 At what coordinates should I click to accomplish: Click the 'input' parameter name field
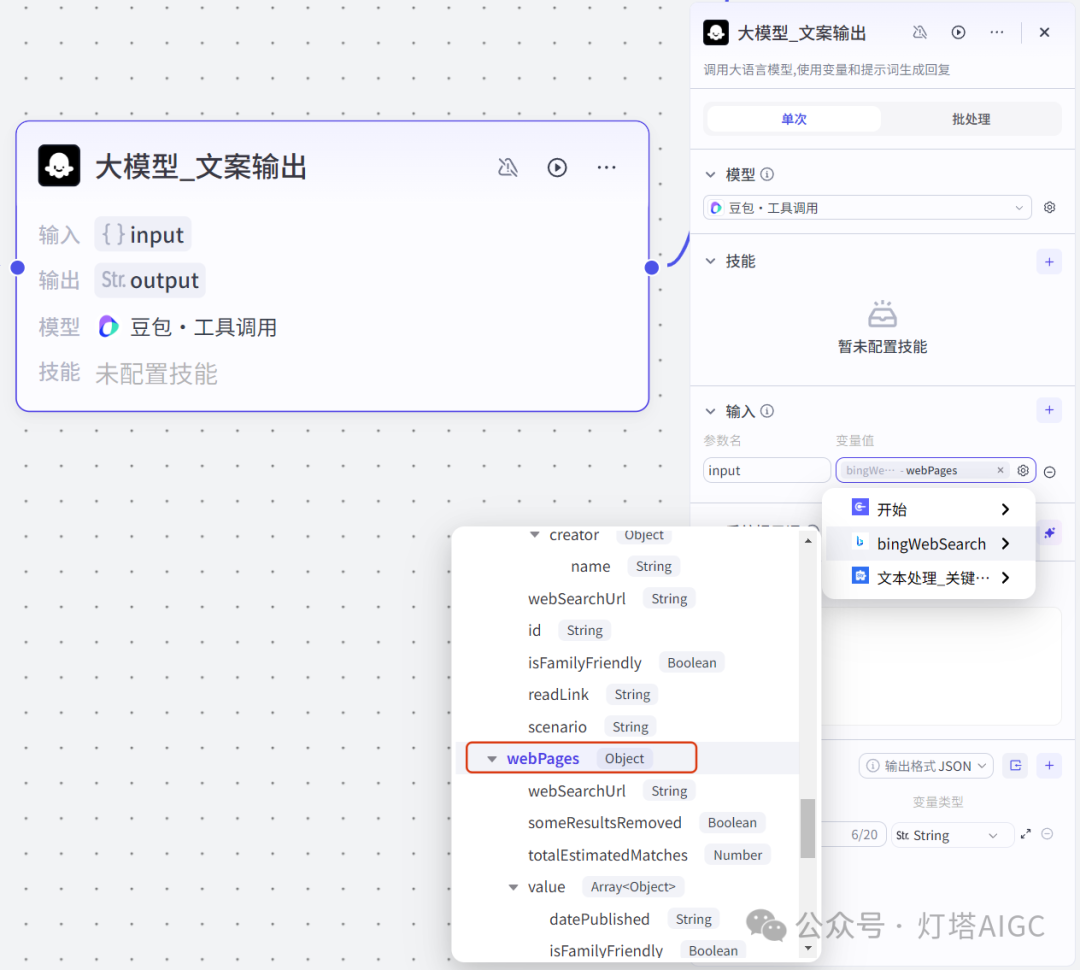click(x=767, y=471)
